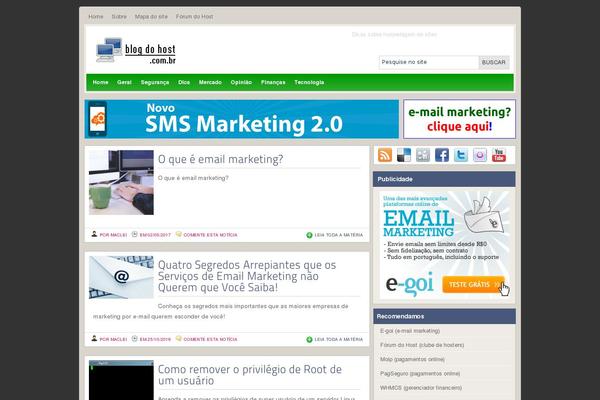Screen dimensions: 600x400
Task: Click the e-mail marketing clique aqui banner
Action: (x=459, y=119)
